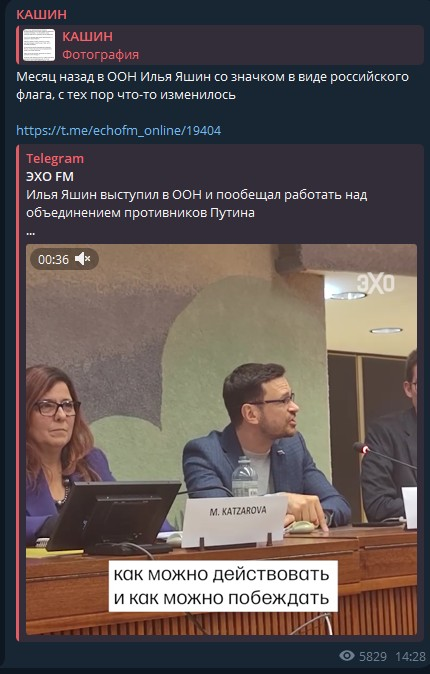The width and height of the screenshot is (430, 674).
Task: Open the replied photo thumbnail
Action: coord(39,45)
